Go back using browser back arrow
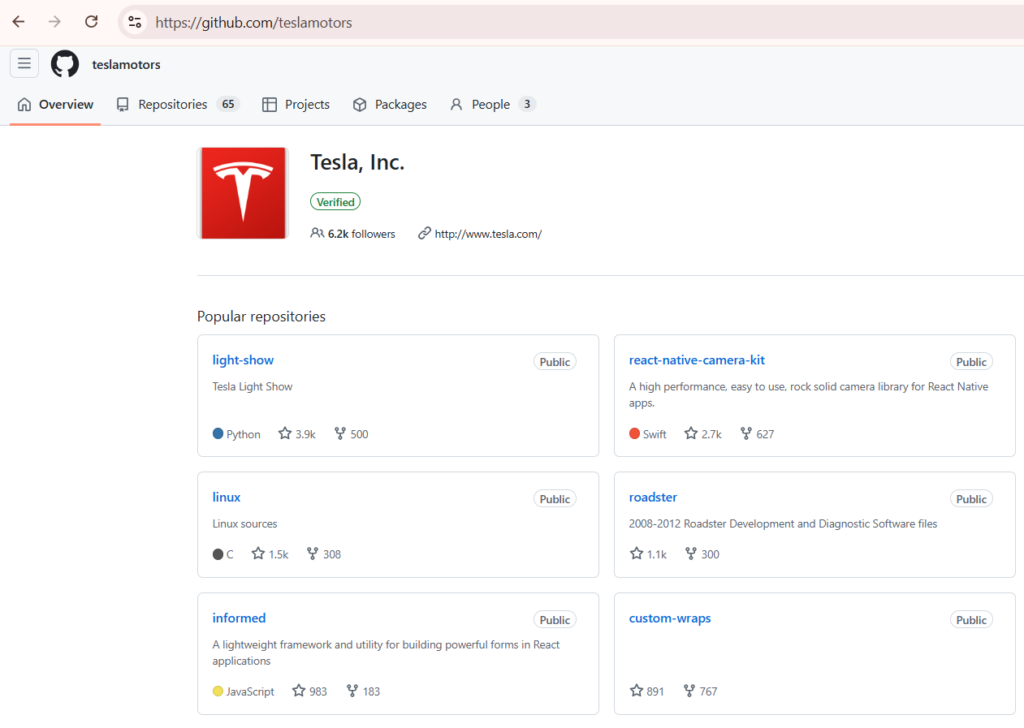Viewport: 1024px width, 728px height. 18,22
